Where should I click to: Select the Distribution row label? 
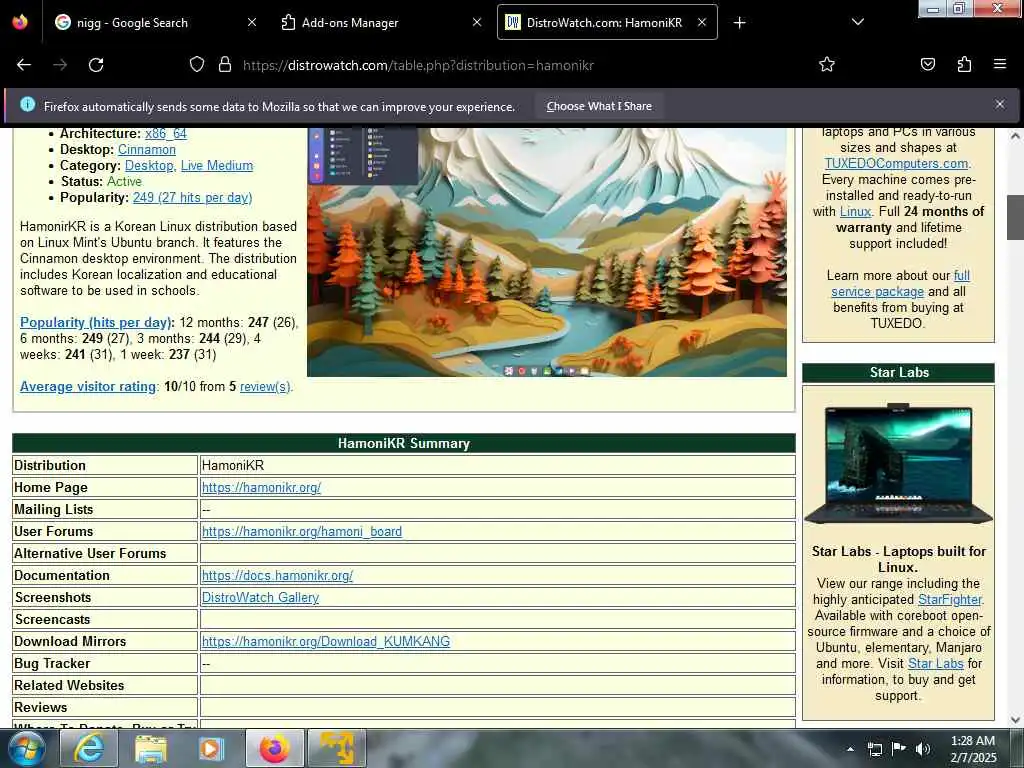pos(50,466)
